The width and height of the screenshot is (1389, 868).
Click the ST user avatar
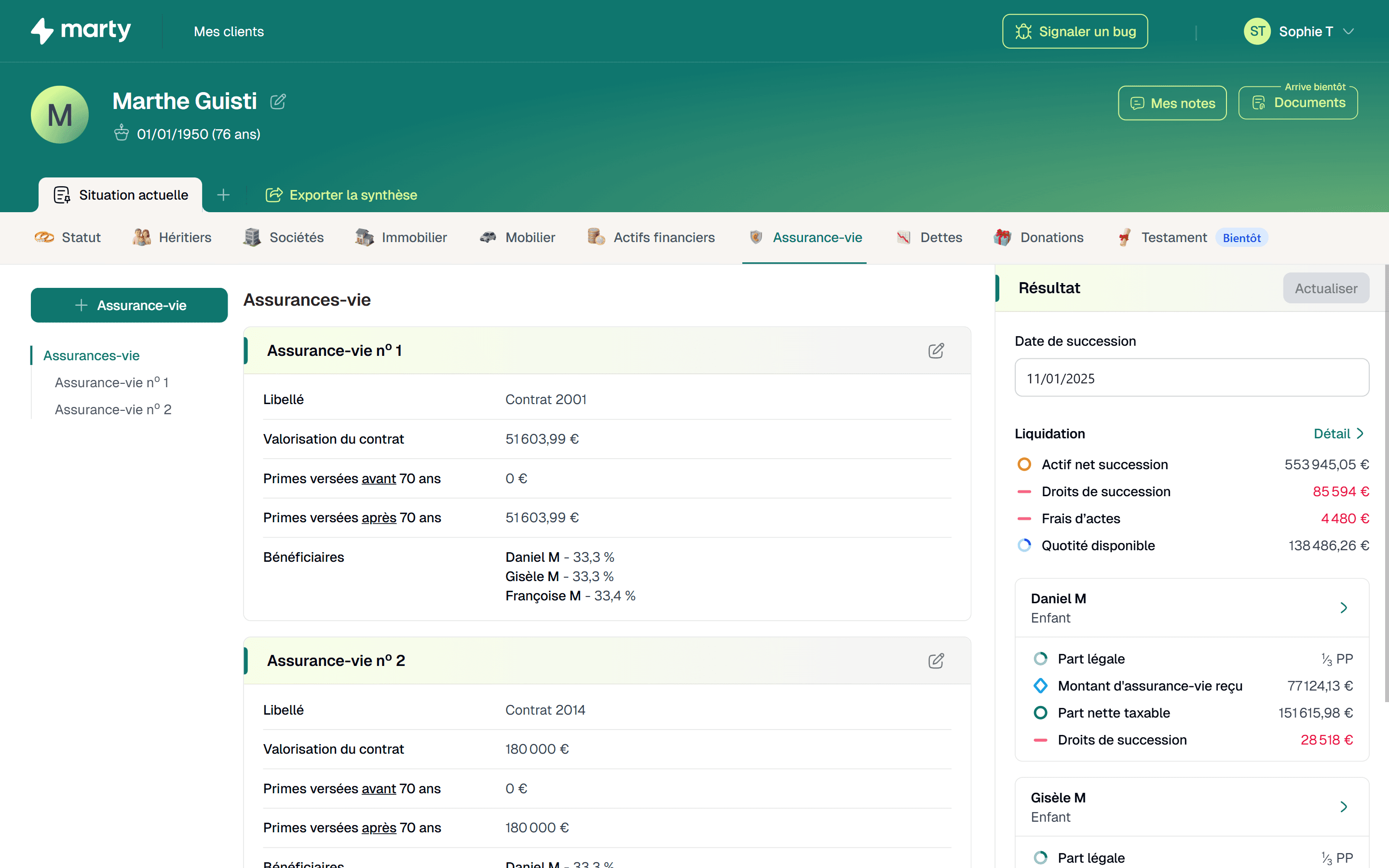coord(1256,31)
